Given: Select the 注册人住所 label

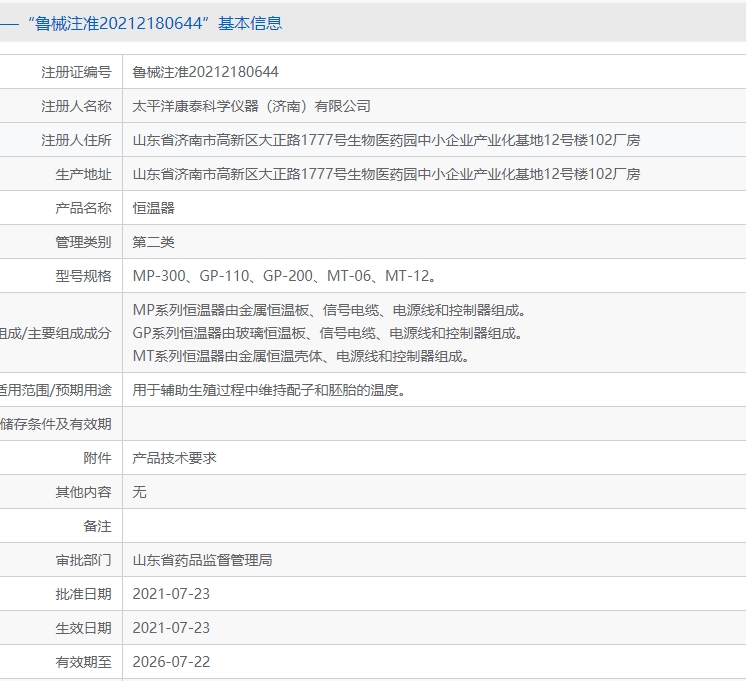Looking at the screenshot, I should (x=76, y=140).
